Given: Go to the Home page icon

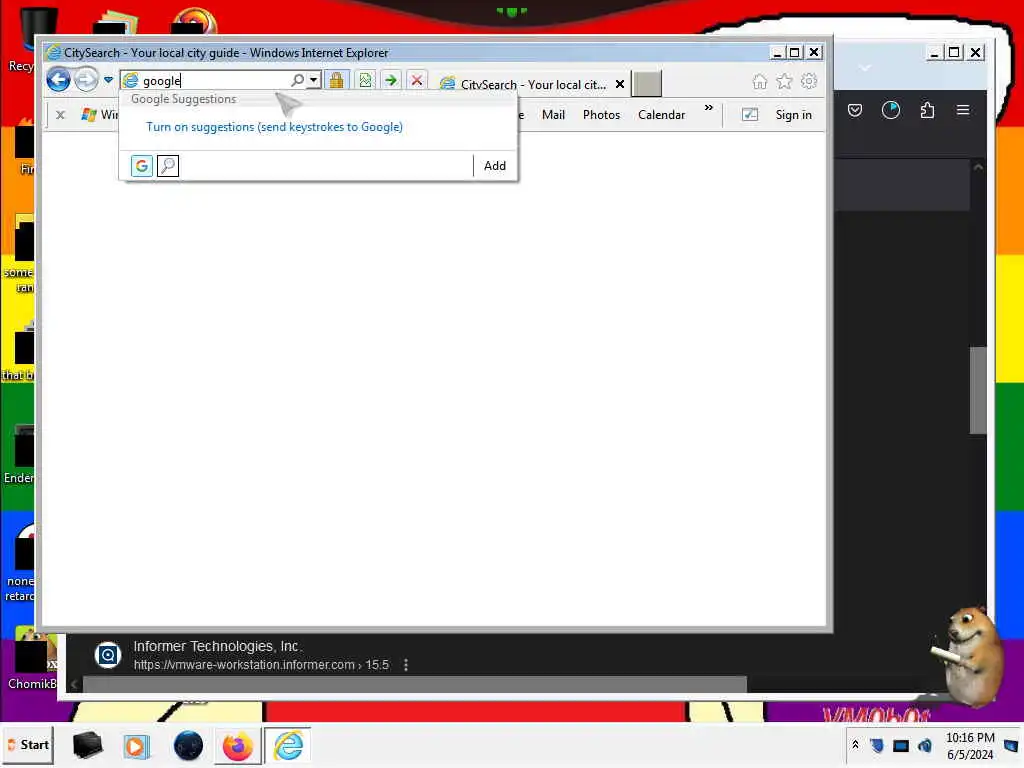Looking at the screenshot, I should [x=760, y=82].
